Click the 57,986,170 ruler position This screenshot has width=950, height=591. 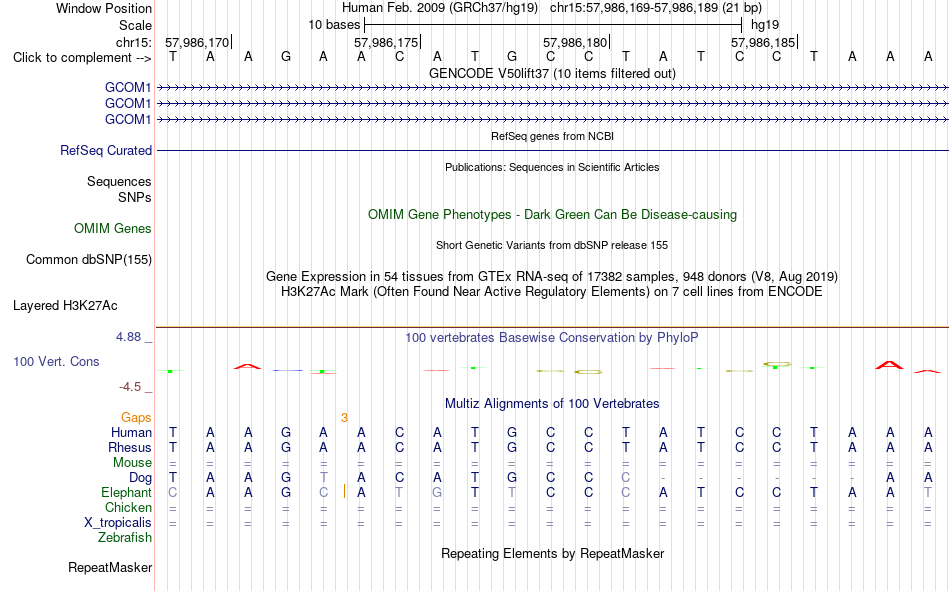click(x=197, y=42)
